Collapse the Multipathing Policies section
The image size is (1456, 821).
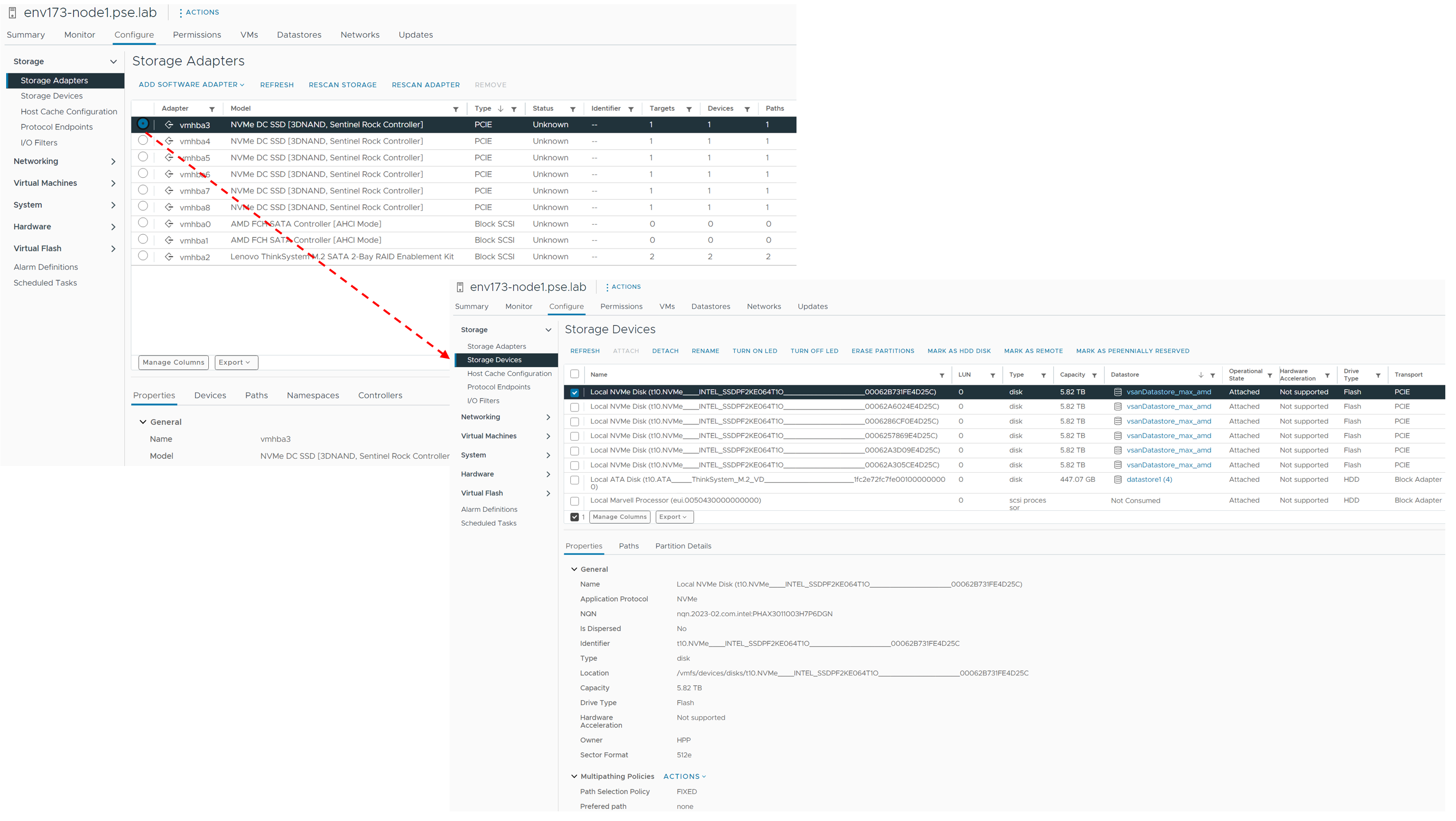pos(574,777)
